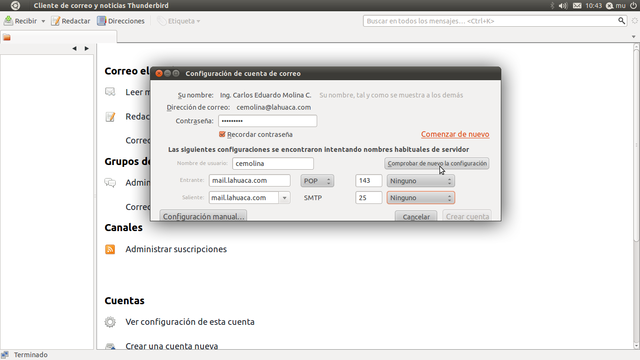This screenshot has width=640, height=360.
Task: Click the Configuración manual button
Action: pos(203,216)
